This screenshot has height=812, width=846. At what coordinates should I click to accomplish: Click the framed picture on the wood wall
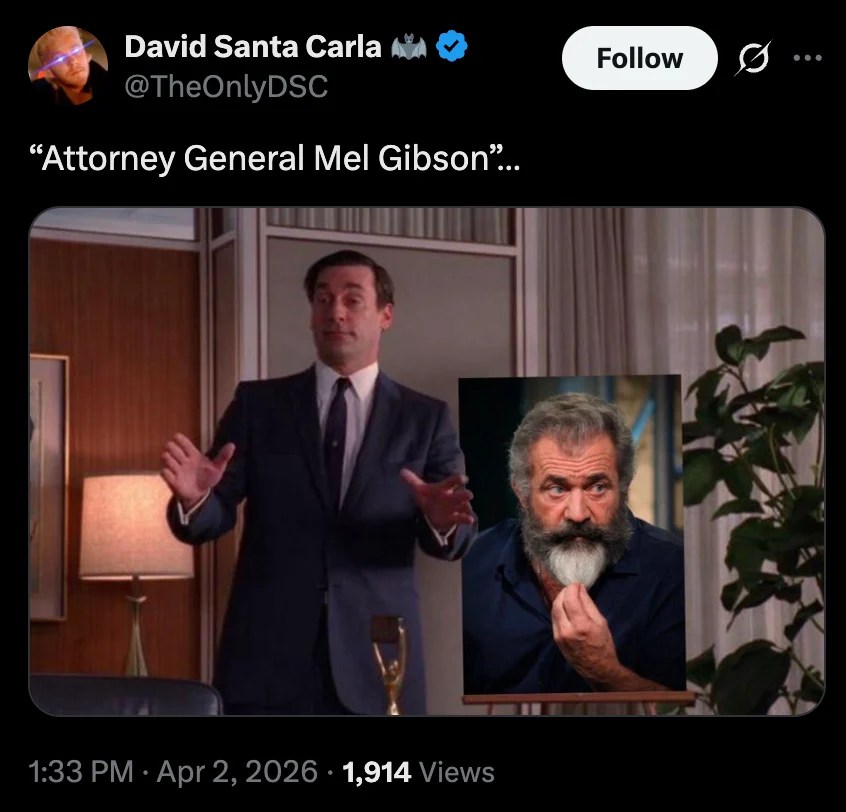point(49,487)
